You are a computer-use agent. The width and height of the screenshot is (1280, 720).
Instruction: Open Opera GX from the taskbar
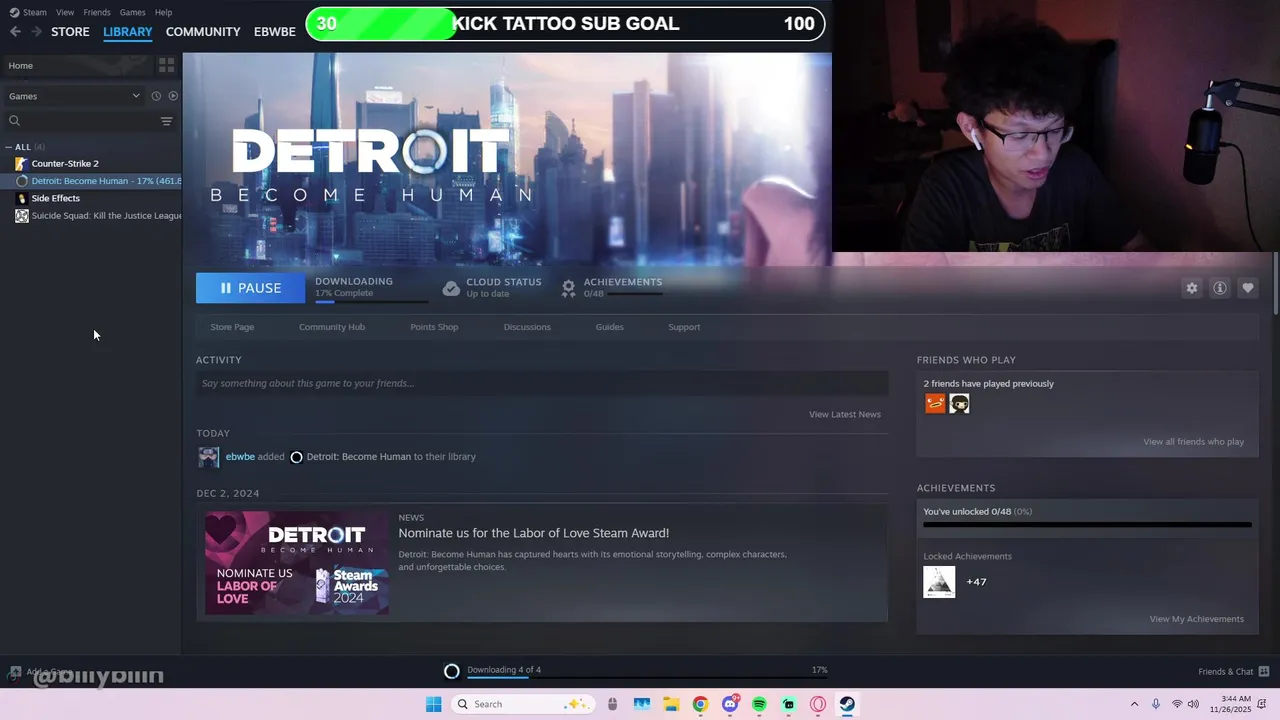(x=818, y=704)
